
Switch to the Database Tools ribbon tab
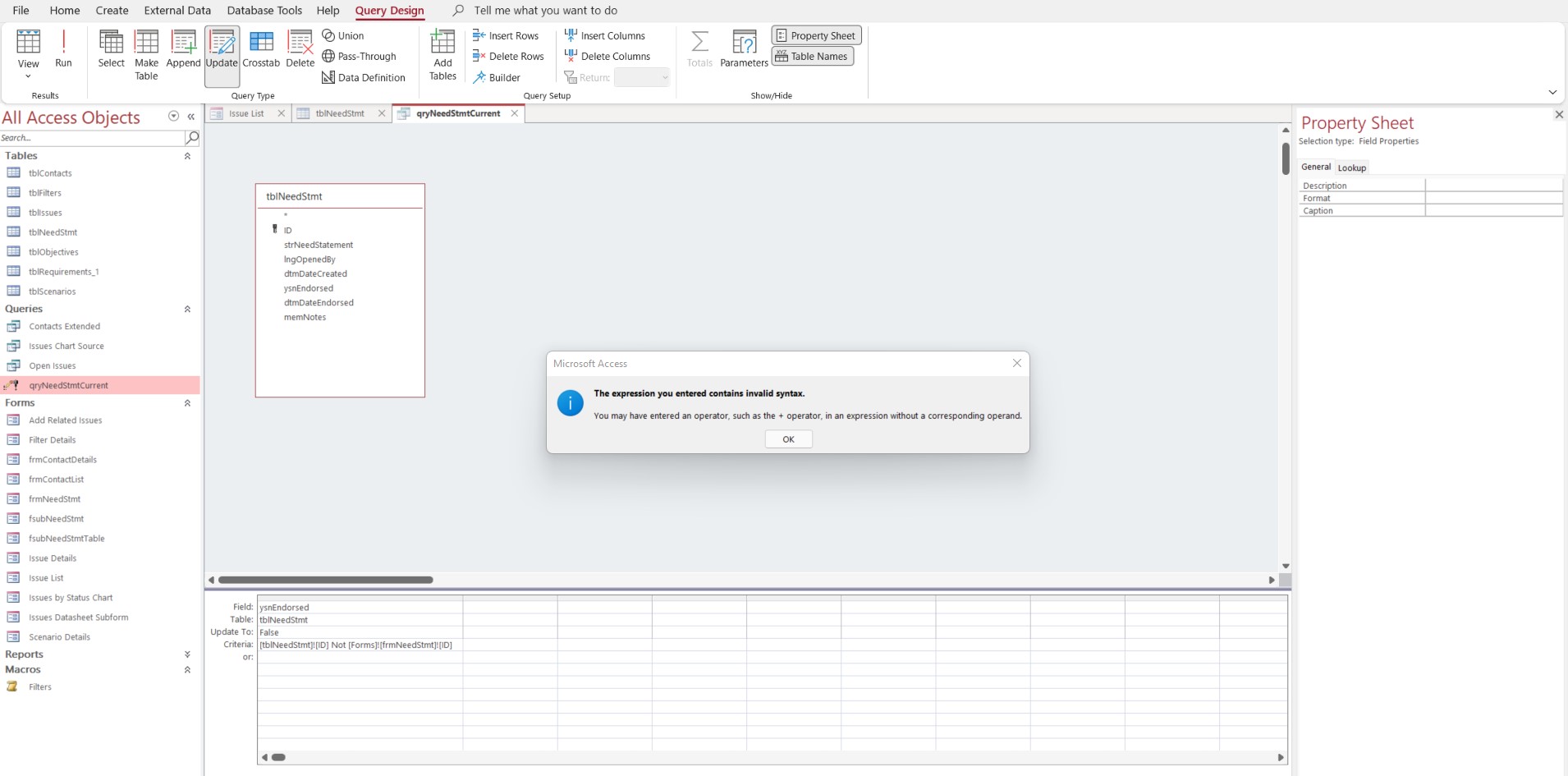click(264, 11)
